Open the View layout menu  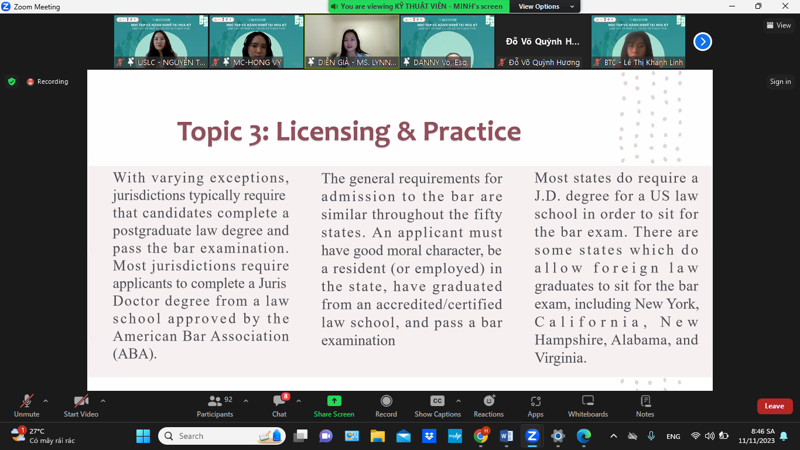[x=778, y=26]
